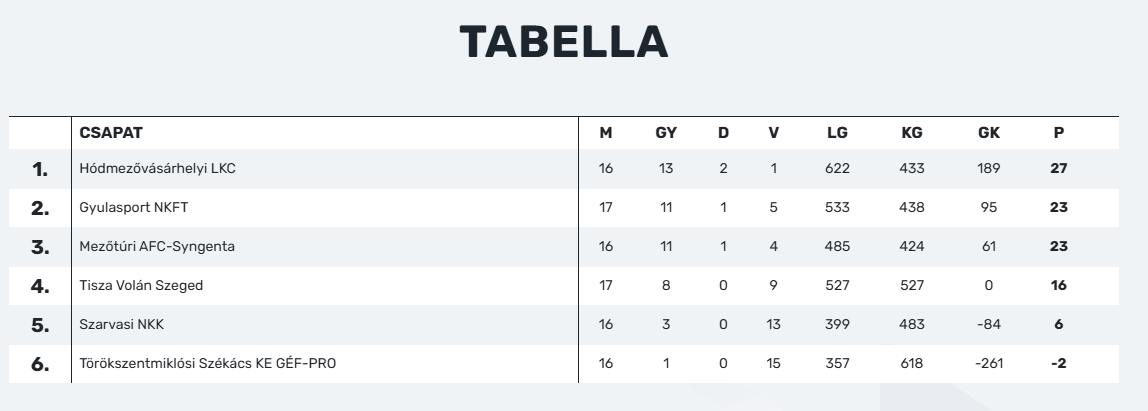This screenshot has height=411, width=1148.
Task: Click the TABELLA heading
Action: click(x=563, y=42)
